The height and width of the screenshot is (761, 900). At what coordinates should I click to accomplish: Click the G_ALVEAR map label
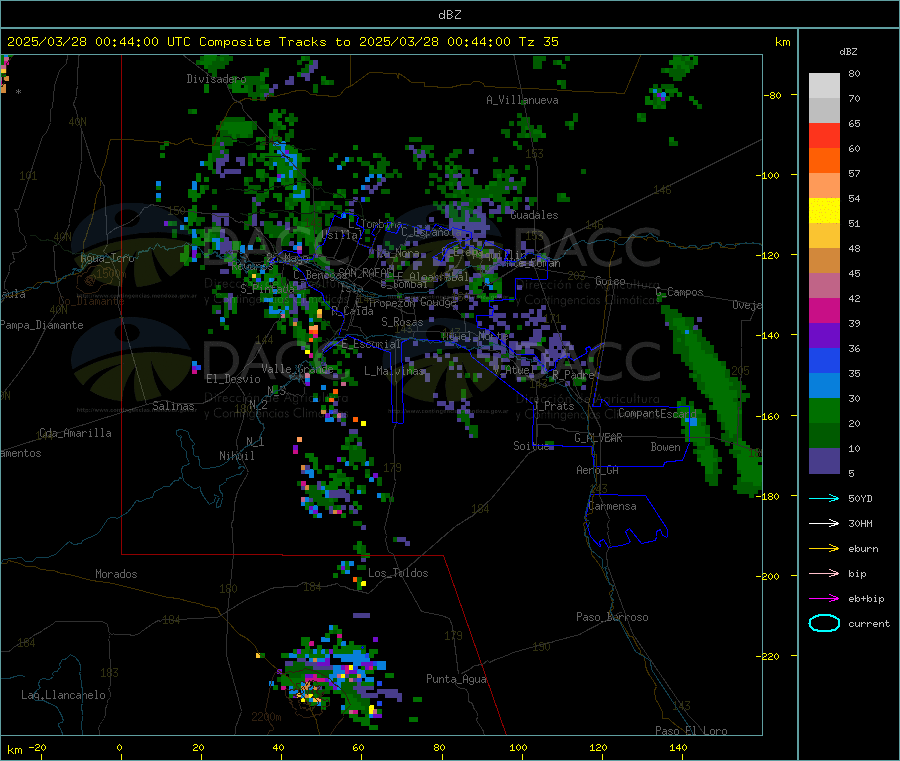click(x=598, y=438)
